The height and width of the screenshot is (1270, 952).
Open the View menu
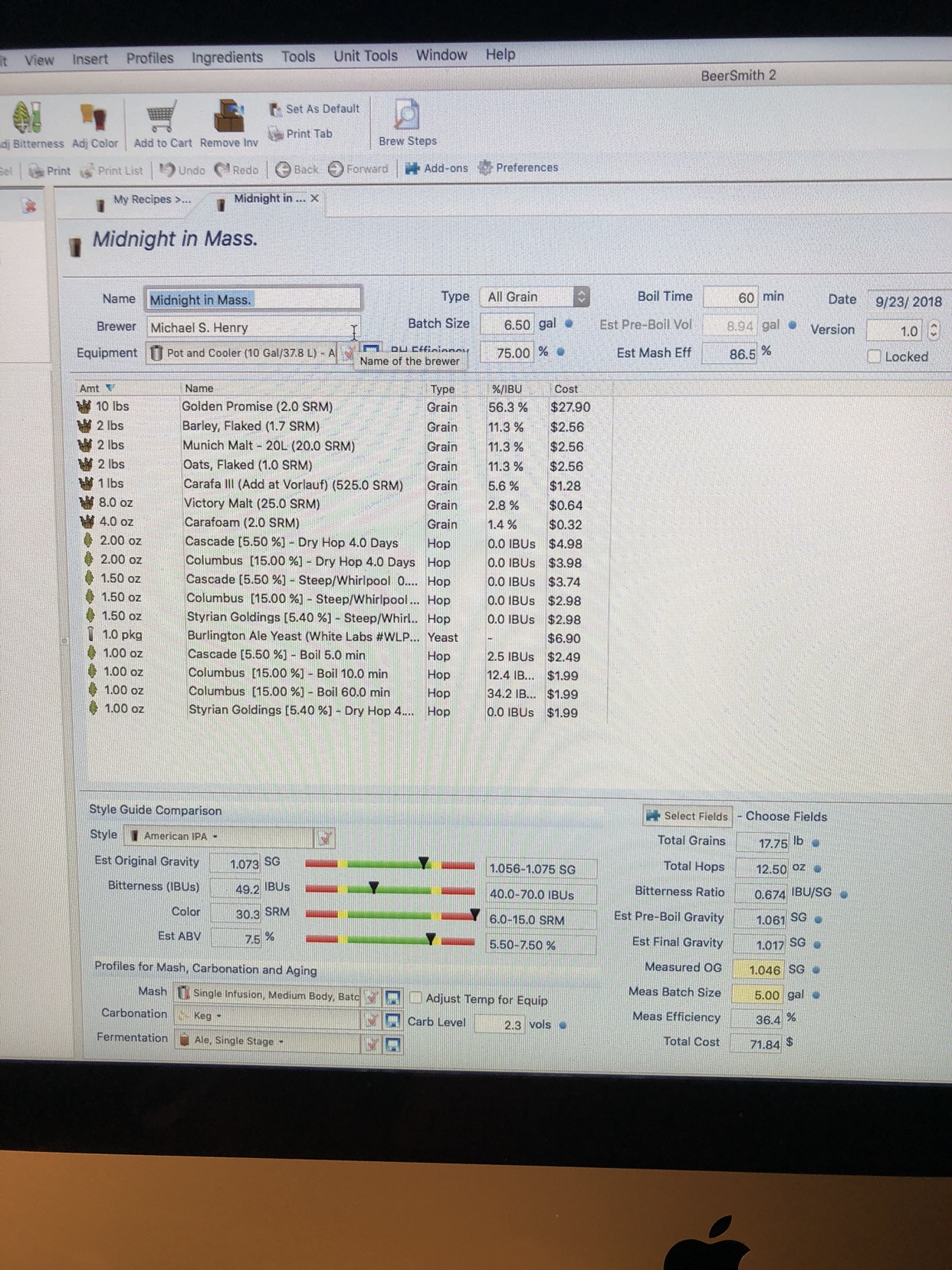pyautogui.click(x=39, y=60)
